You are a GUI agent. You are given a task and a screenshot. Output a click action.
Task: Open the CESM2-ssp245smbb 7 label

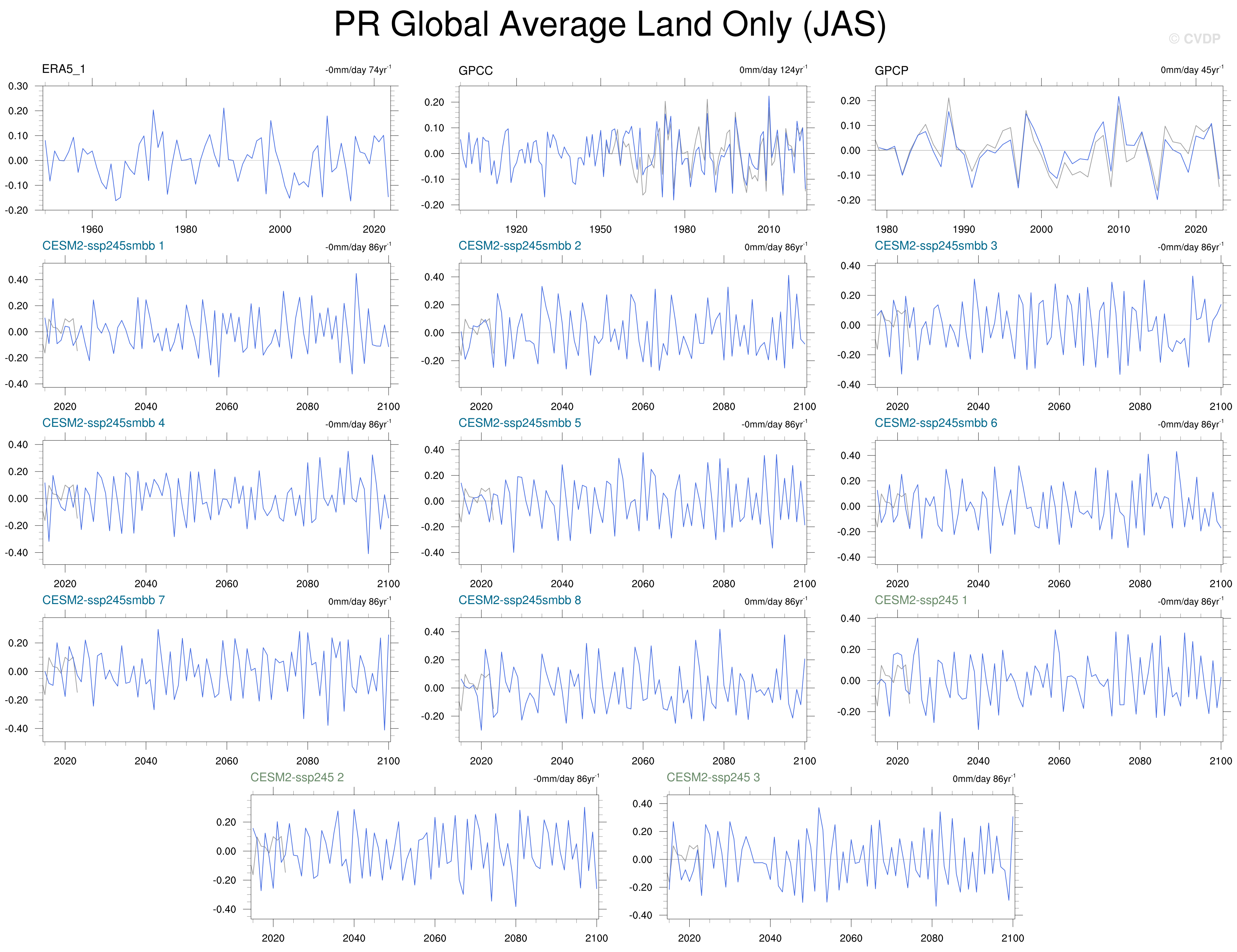pyautogui.click(x=103, y=600)
